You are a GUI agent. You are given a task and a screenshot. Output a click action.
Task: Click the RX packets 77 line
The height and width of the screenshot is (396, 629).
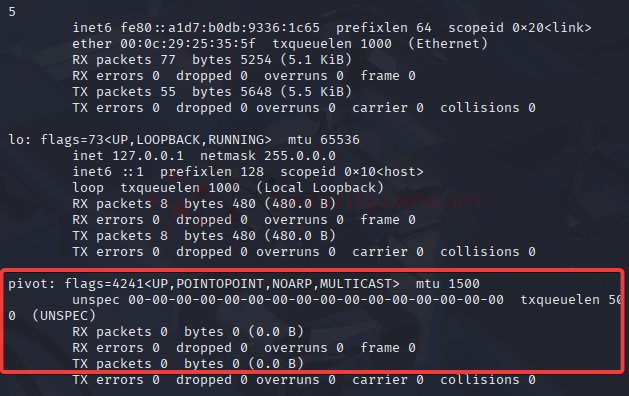click(212, 60)
